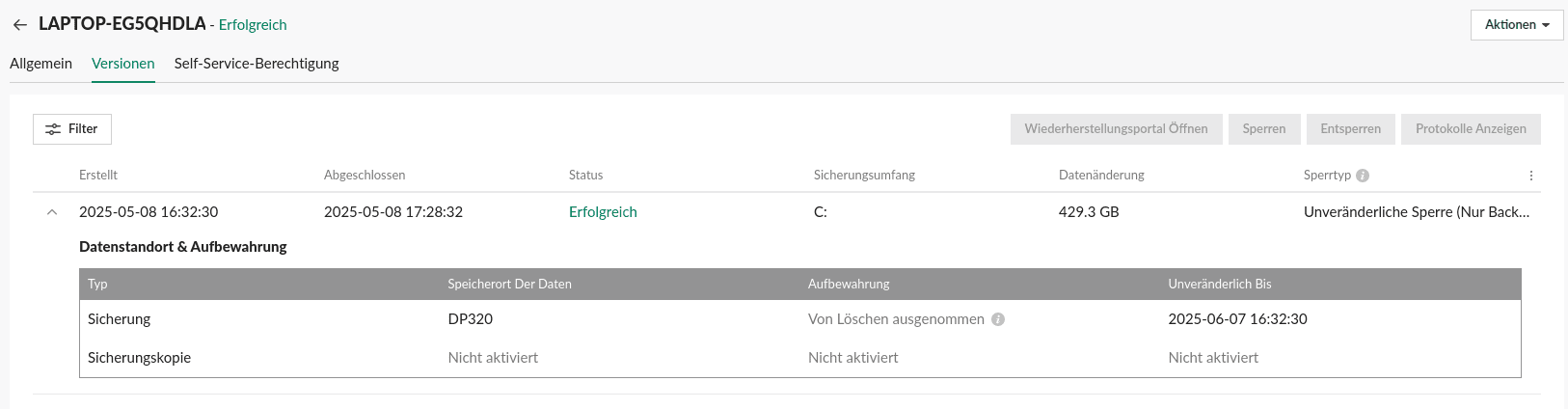Open the column options kebab menu
This screenshot has height=409, width=1568.
point(1530,176)
